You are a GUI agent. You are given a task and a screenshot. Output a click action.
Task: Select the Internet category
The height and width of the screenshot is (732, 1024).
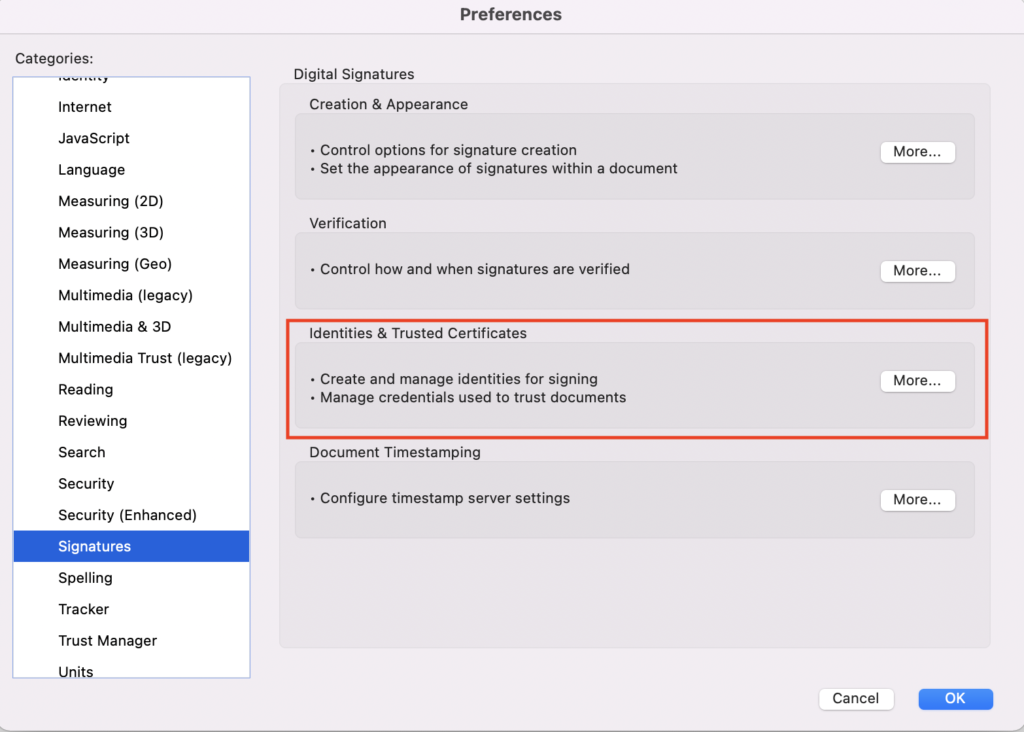(x=85, y=107)
